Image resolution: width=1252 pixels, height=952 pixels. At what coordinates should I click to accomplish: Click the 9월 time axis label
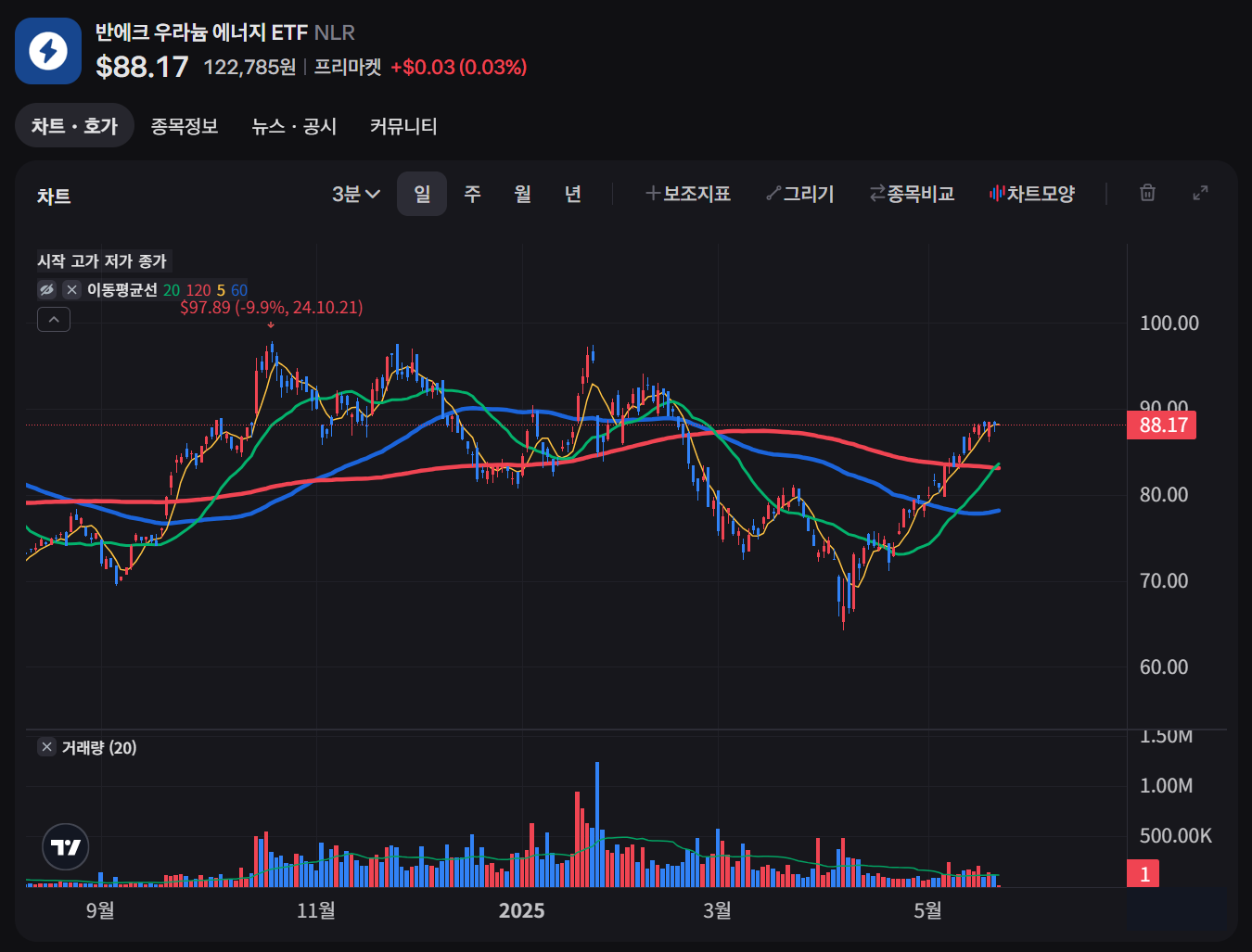[100, 910]
